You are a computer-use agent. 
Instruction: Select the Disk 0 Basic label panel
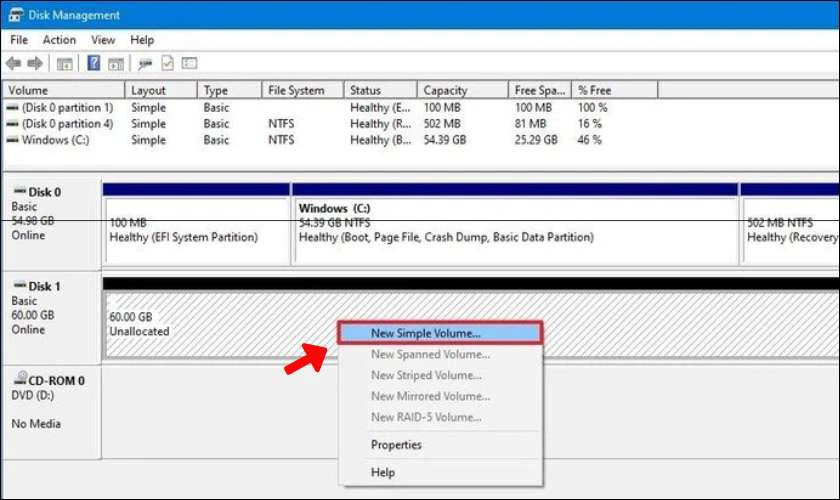[51, 222]
